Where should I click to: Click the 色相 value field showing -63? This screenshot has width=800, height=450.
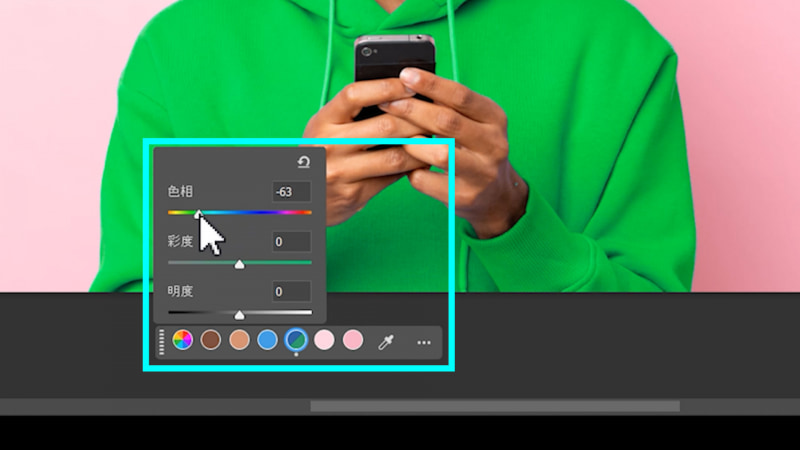coord(291,192)
